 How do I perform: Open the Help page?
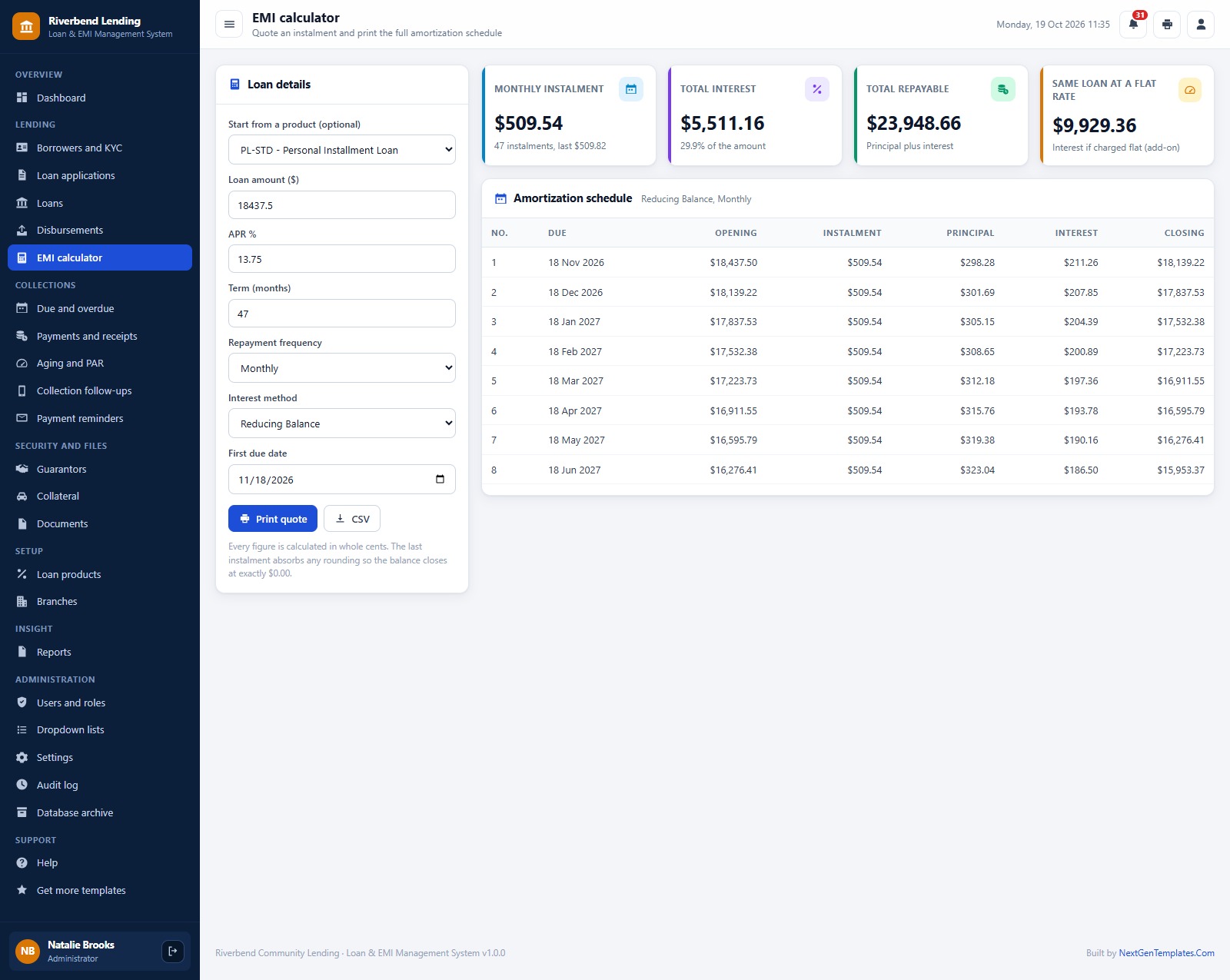pyautogui.click(x=100, y=862)
